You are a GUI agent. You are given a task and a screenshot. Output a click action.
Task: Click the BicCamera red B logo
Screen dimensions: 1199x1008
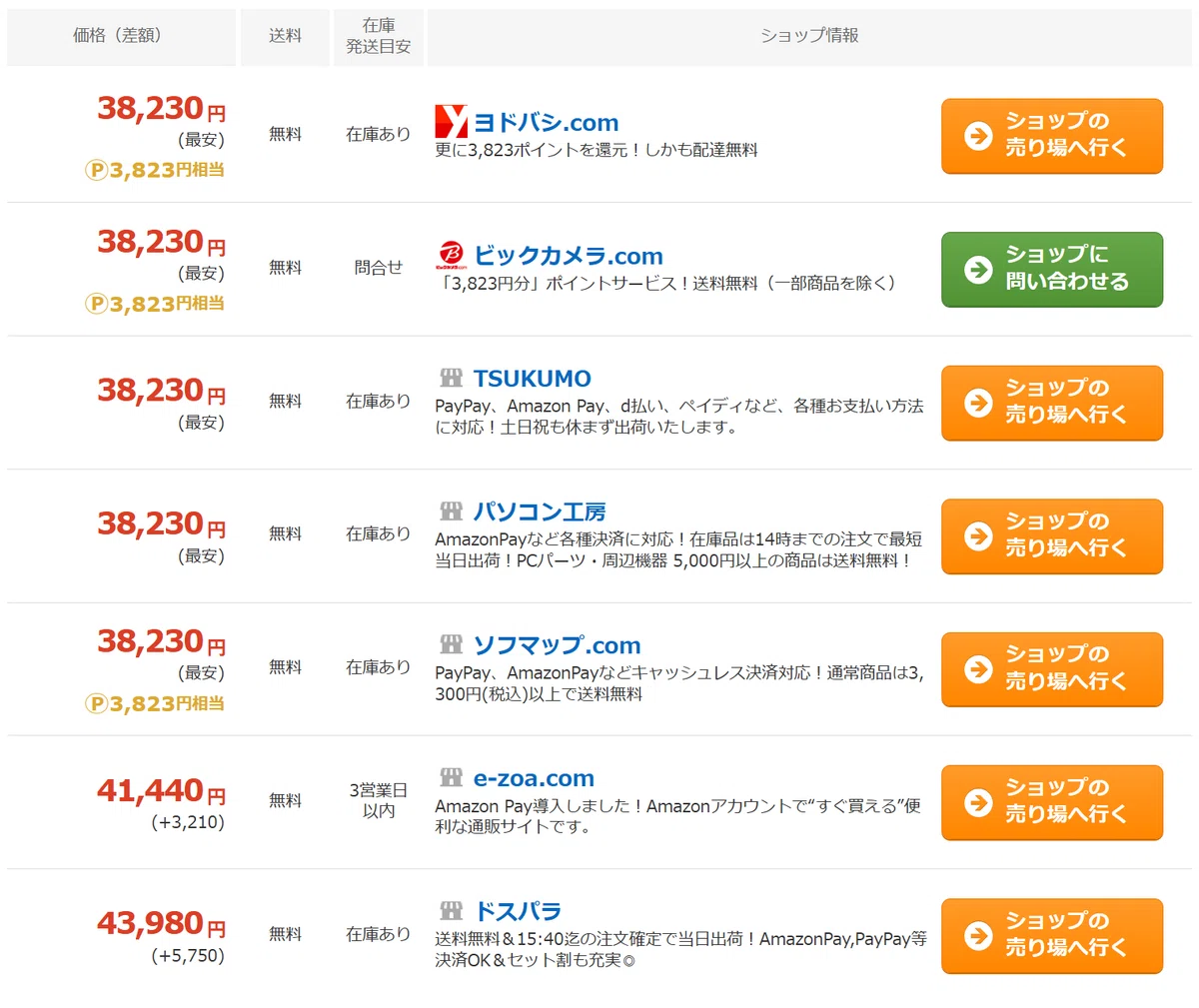click(x=452, y=255)
